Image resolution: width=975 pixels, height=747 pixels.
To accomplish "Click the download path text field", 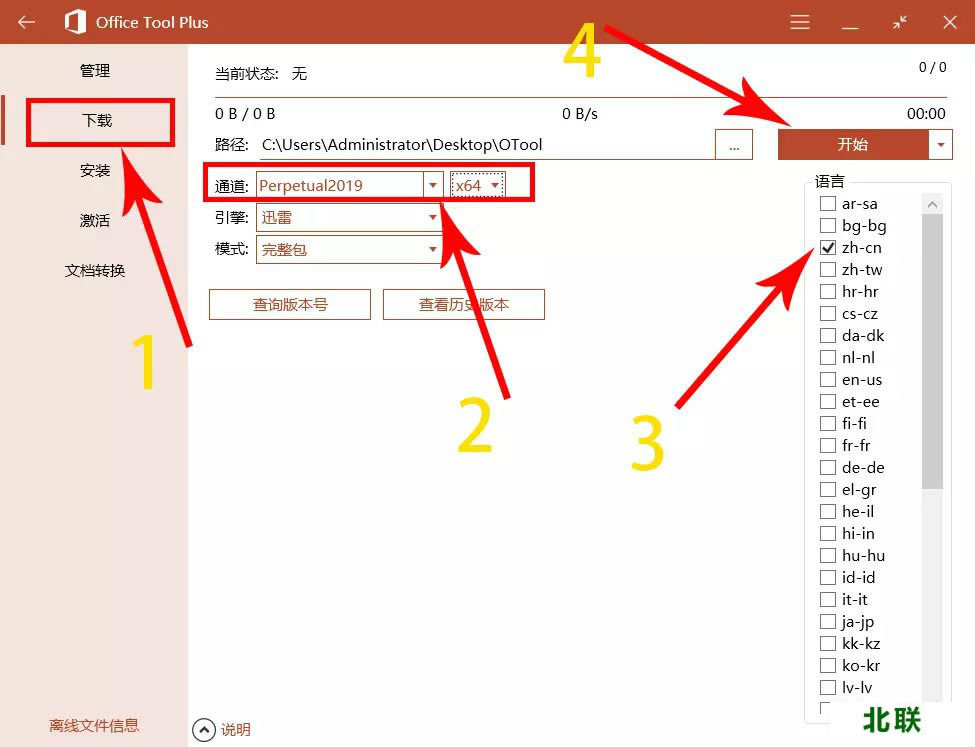I will (x=485, y=145).
